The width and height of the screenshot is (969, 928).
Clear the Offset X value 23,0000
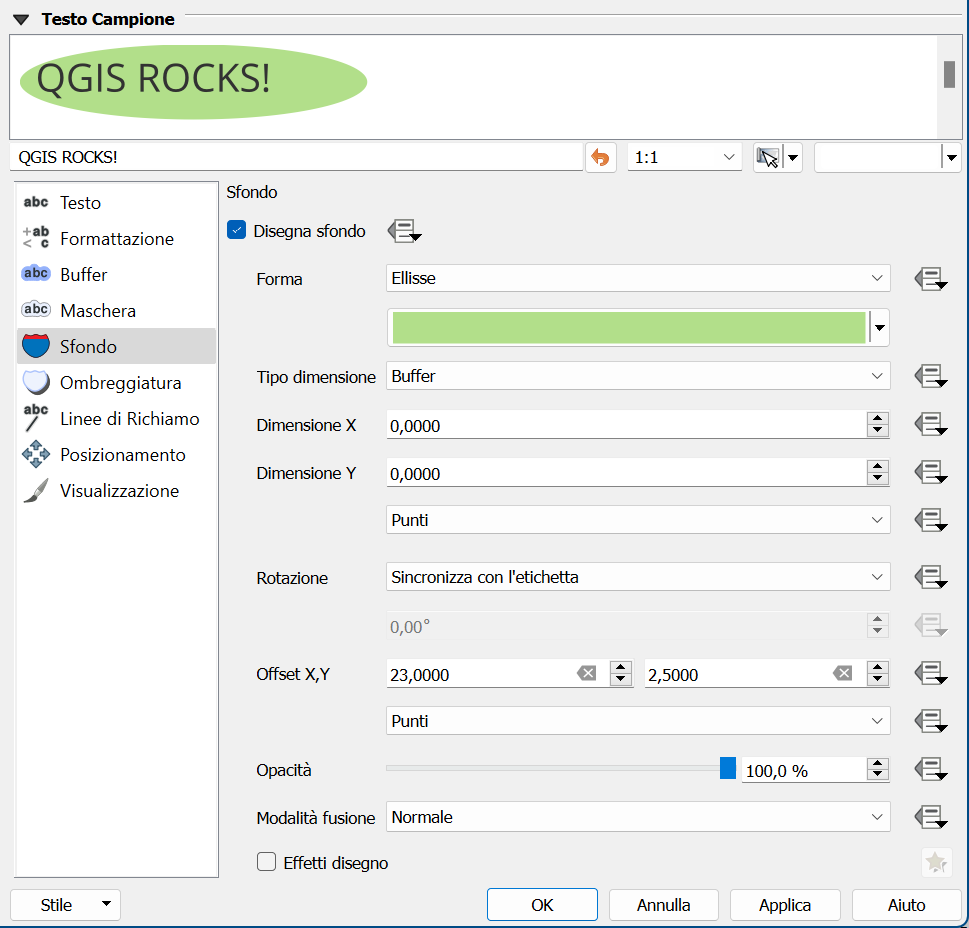click(x=586, y=673)
